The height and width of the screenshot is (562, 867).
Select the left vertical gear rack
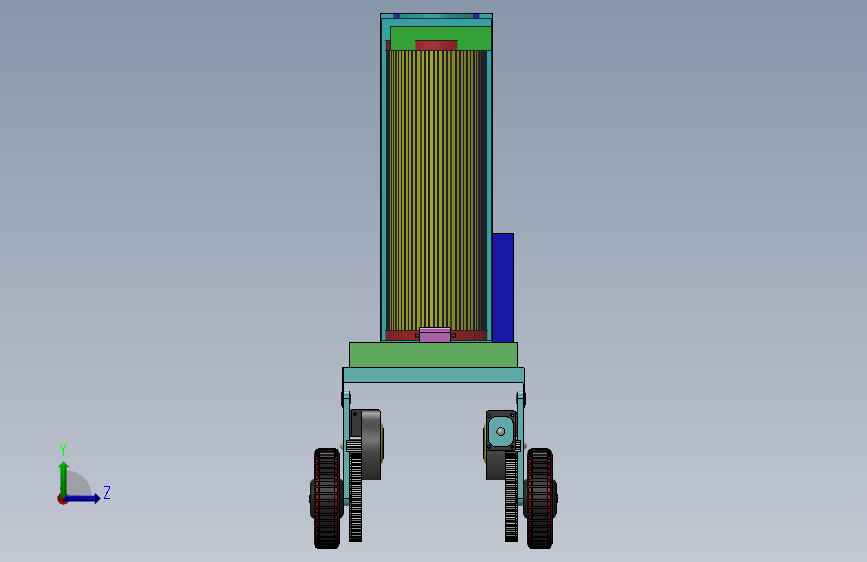(356, 496)
